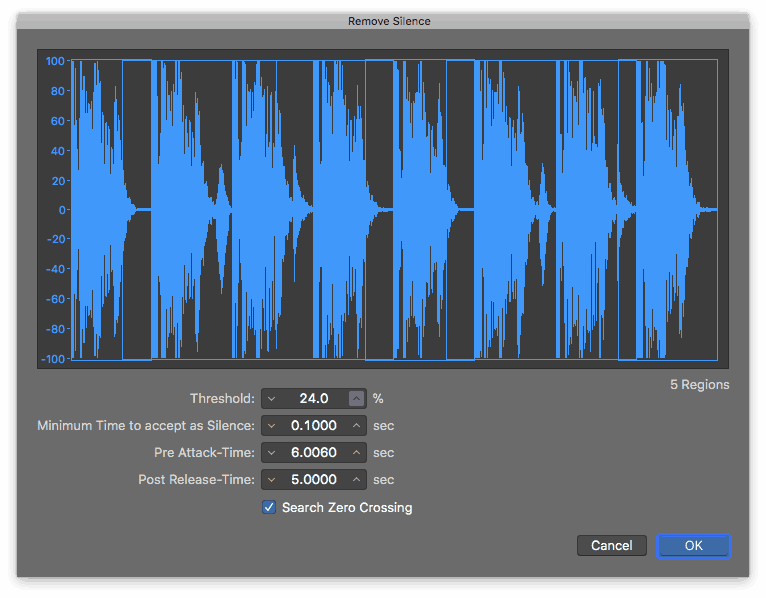Raise the Post Release-Time value
This screenshot has height=598, width=766.
click(357, 480)
